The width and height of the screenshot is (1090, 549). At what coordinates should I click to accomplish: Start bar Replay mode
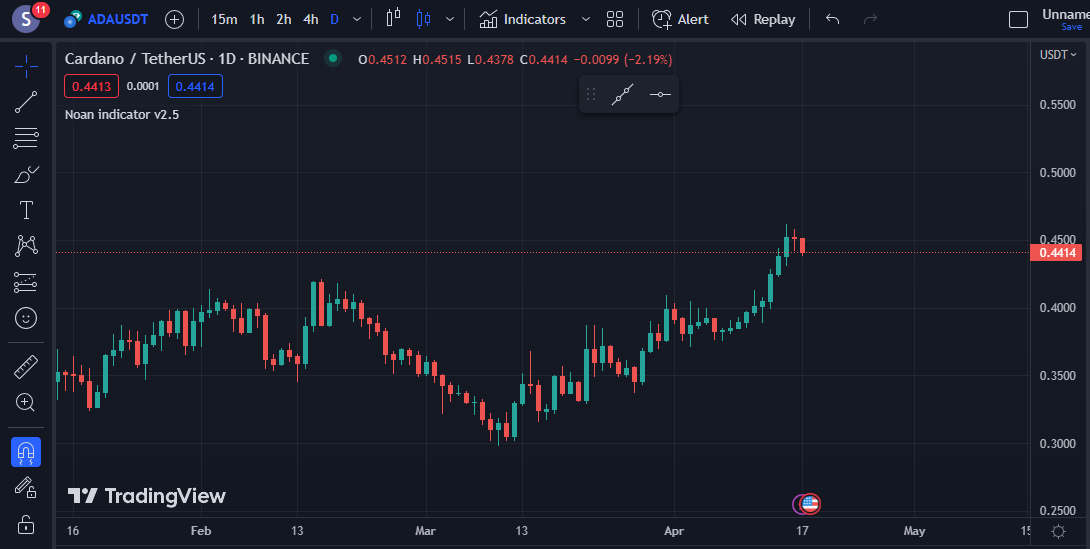763,19
